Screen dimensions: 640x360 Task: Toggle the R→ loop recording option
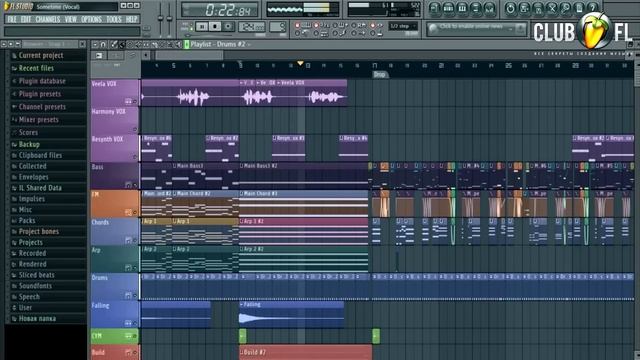pos(360,25)
